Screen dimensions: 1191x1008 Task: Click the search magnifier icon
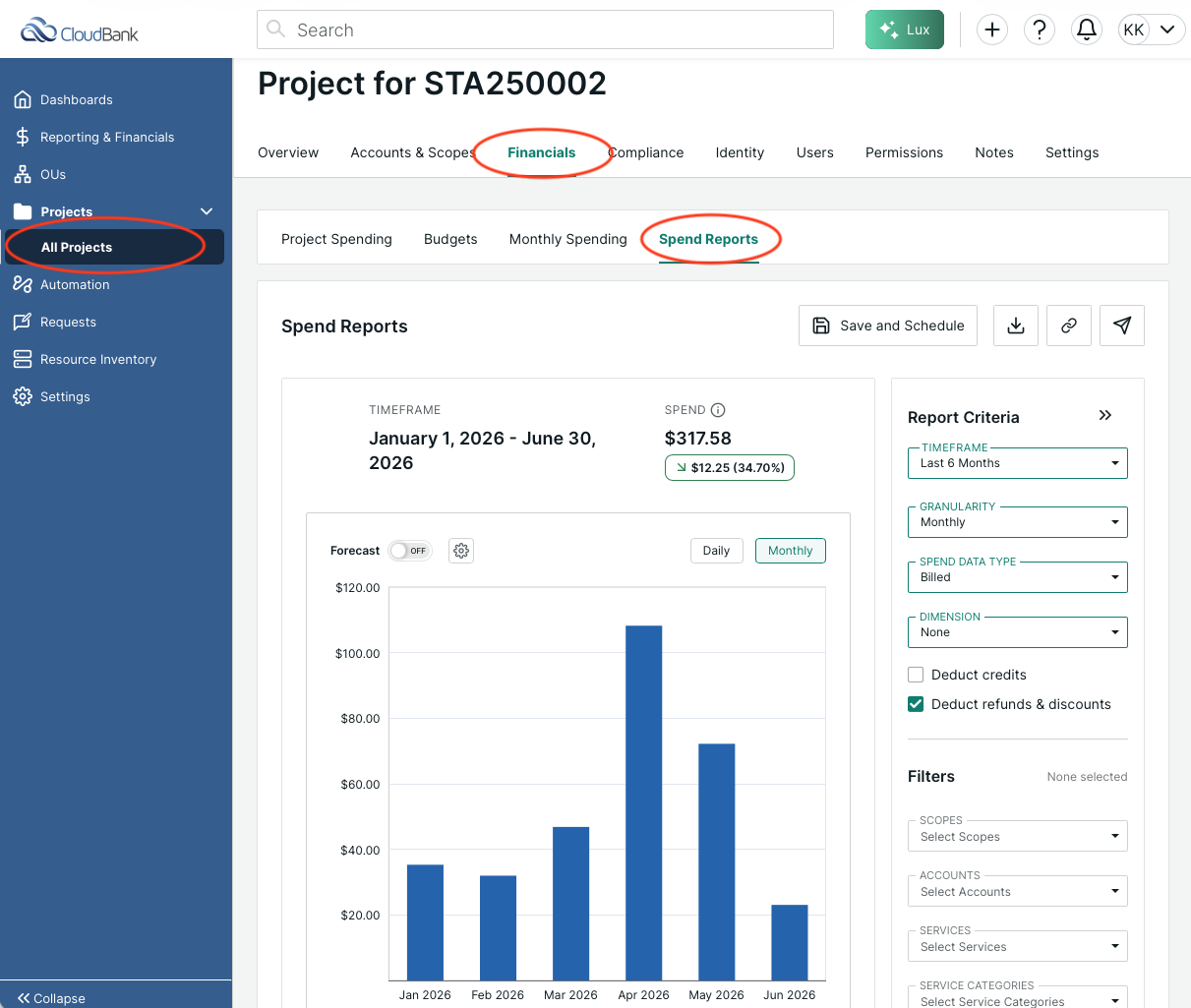[276, 30]
